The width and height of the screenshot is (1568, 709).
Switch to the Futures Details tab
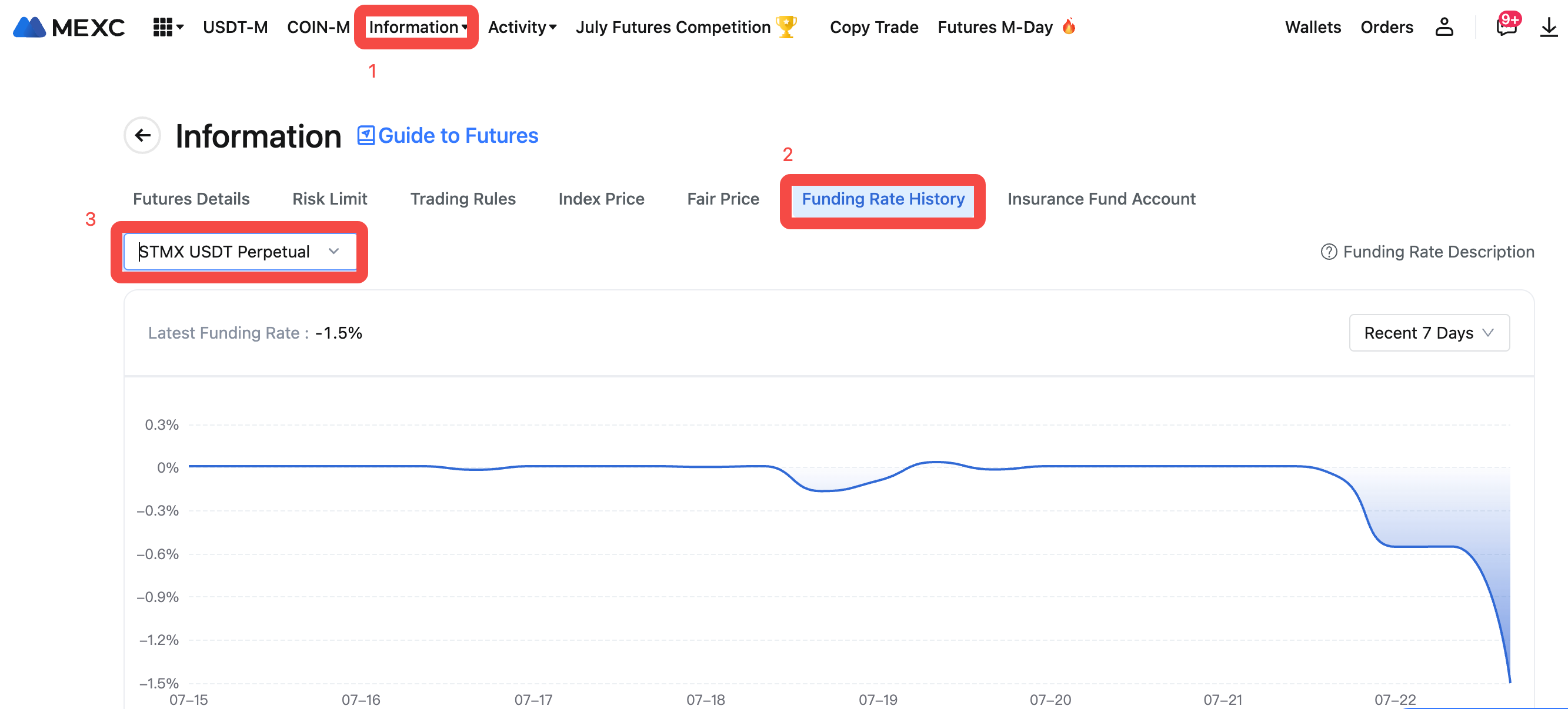(191, 198)
